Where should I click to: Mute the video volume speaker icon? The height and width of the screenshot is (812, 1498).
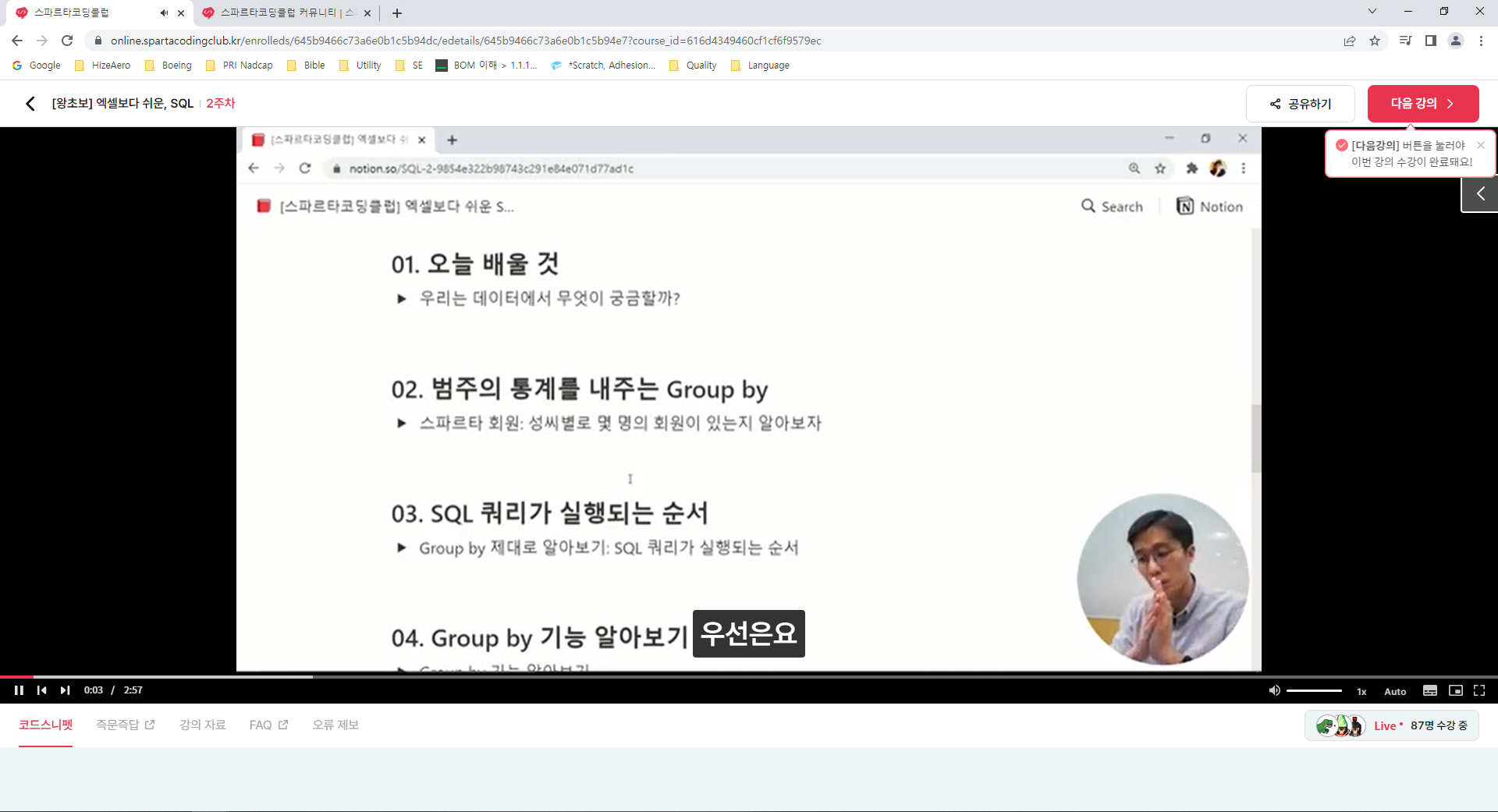coord(1275,690)
